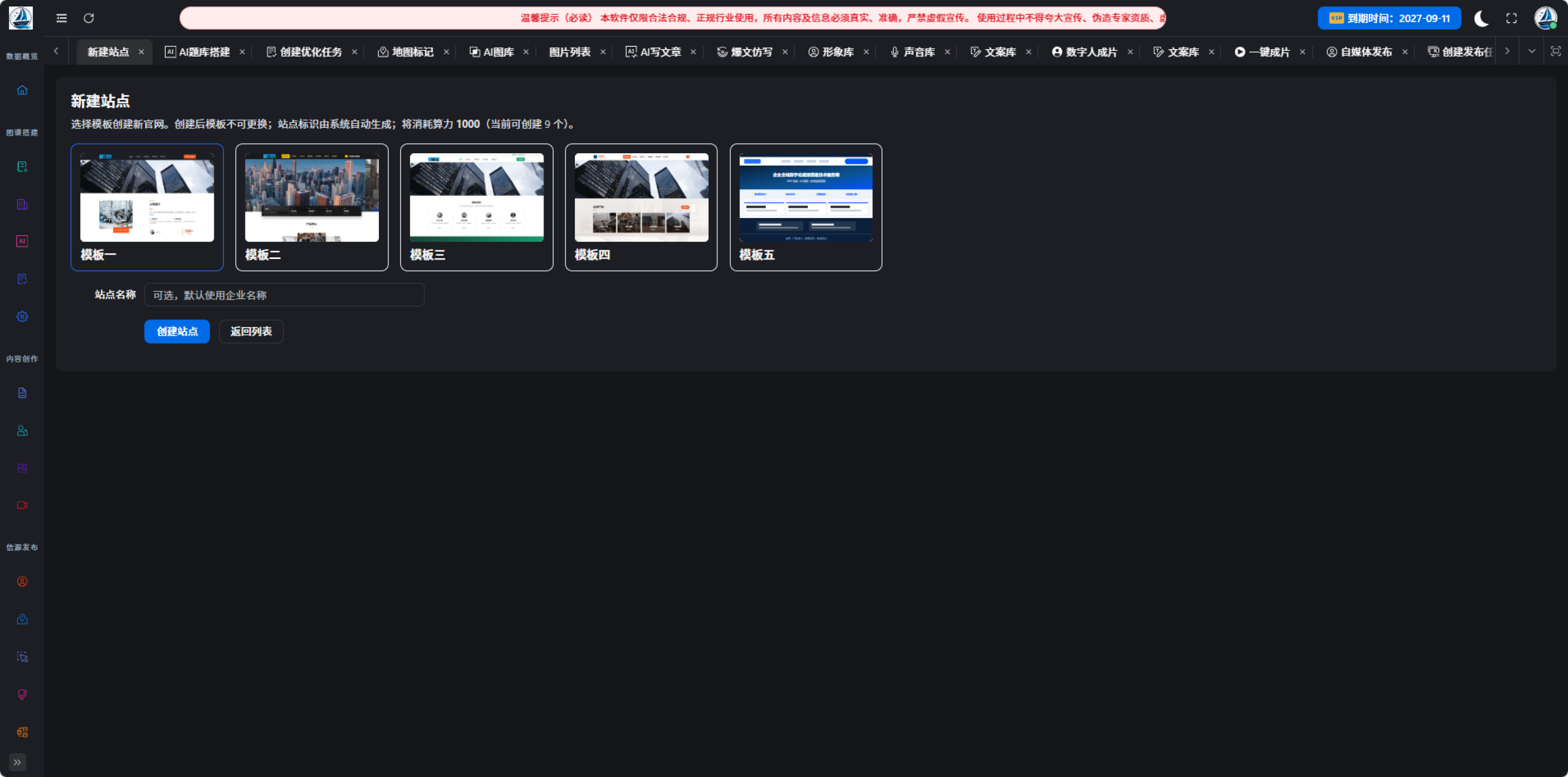The height and width of the screenshot is (777, 1568).
Task: Open the user avatar menu
Action: point(1545,18)
